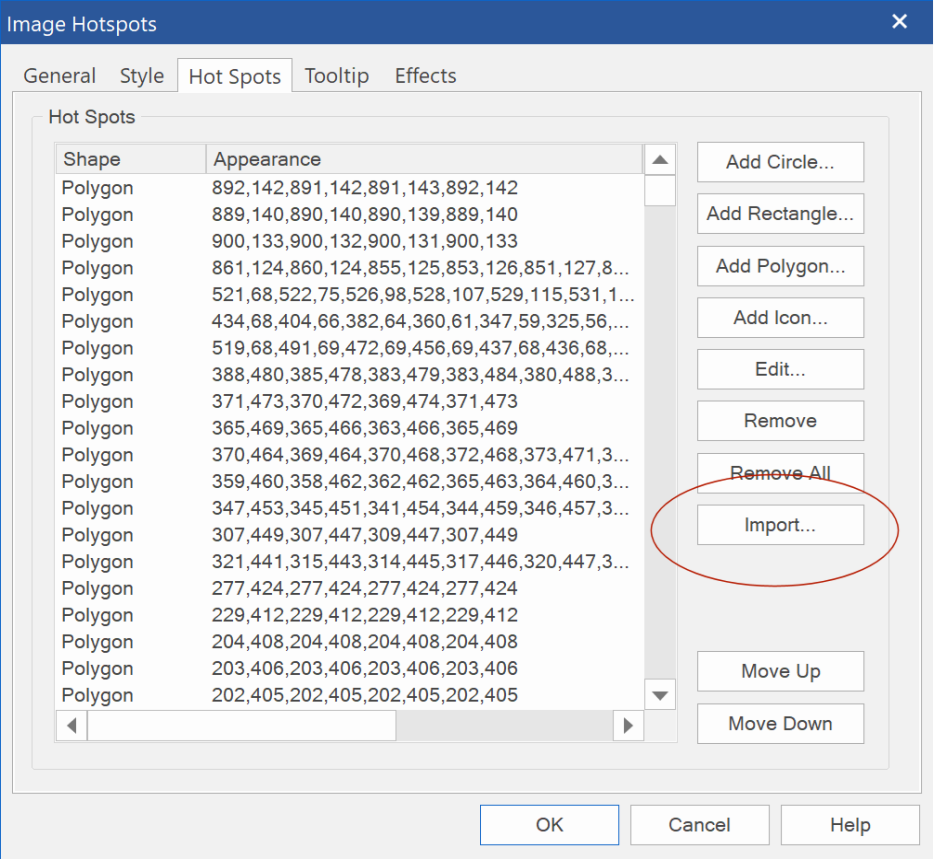Image resolution: width=934 pixels, height=860 pixels.
Task: Click the Edit button
Action: coord(780,369)
